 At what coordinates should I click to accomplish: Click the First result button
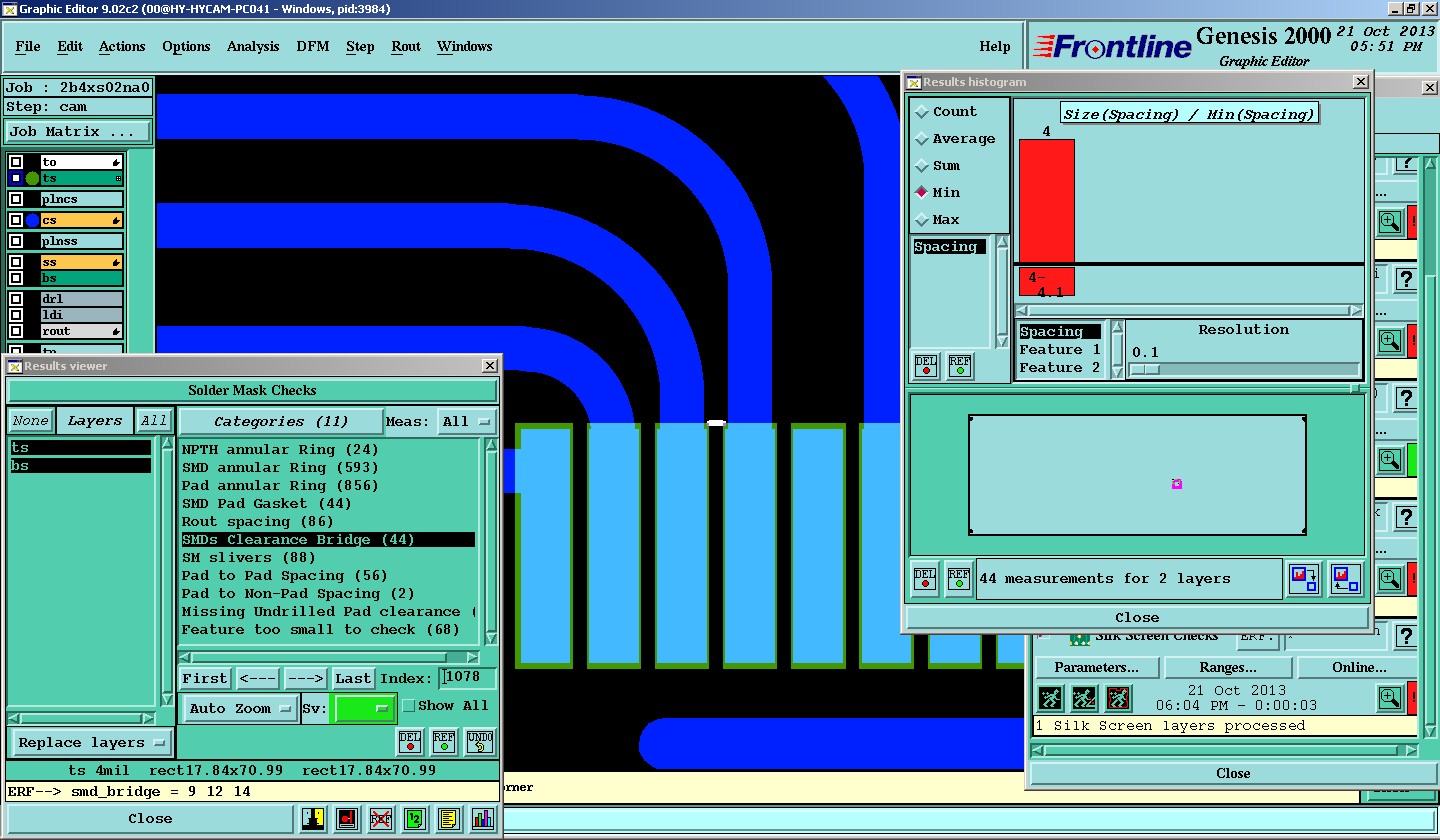click(205, 679)
